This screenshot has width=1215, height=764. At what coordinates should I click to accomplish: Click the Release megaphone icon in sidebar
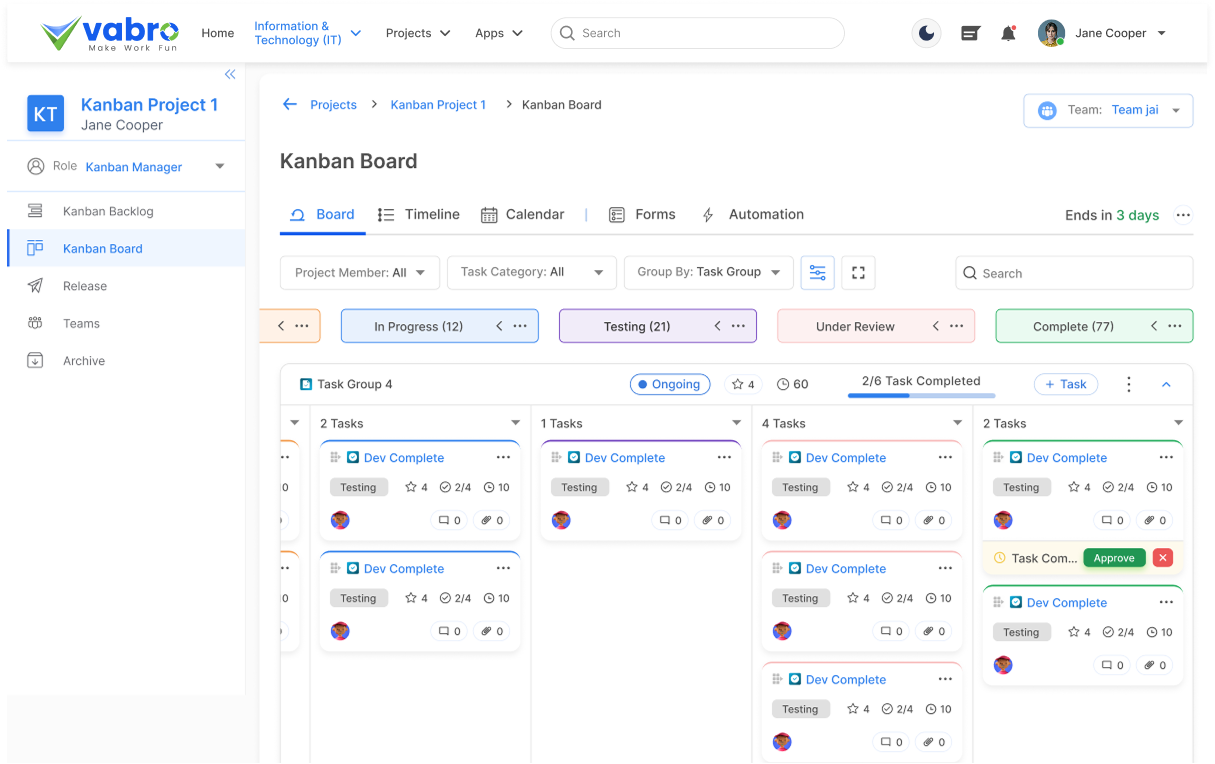pyautogui.click(x=34, y=286)
